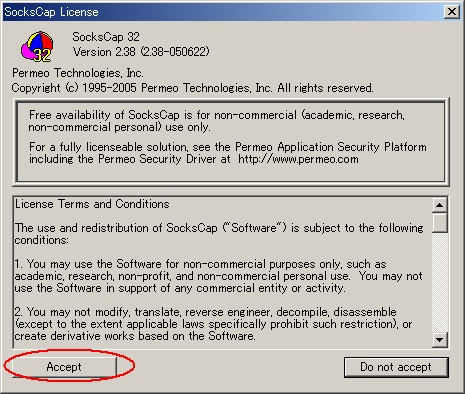Click condition 1 about non-commercial purposes
Screen dimensions: 465x394
click(219, 276)
